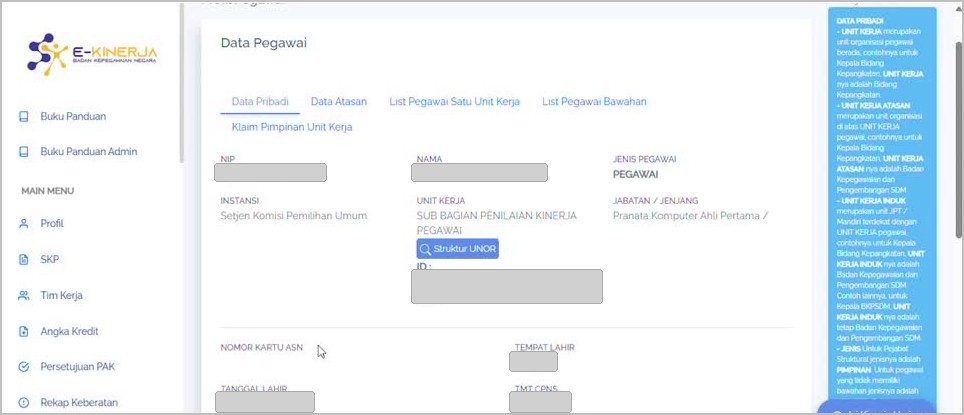Image resolution: width=964 pixels, height=415 pixels.
Task: Open SKP menu item
Action: tap(50, 259)
